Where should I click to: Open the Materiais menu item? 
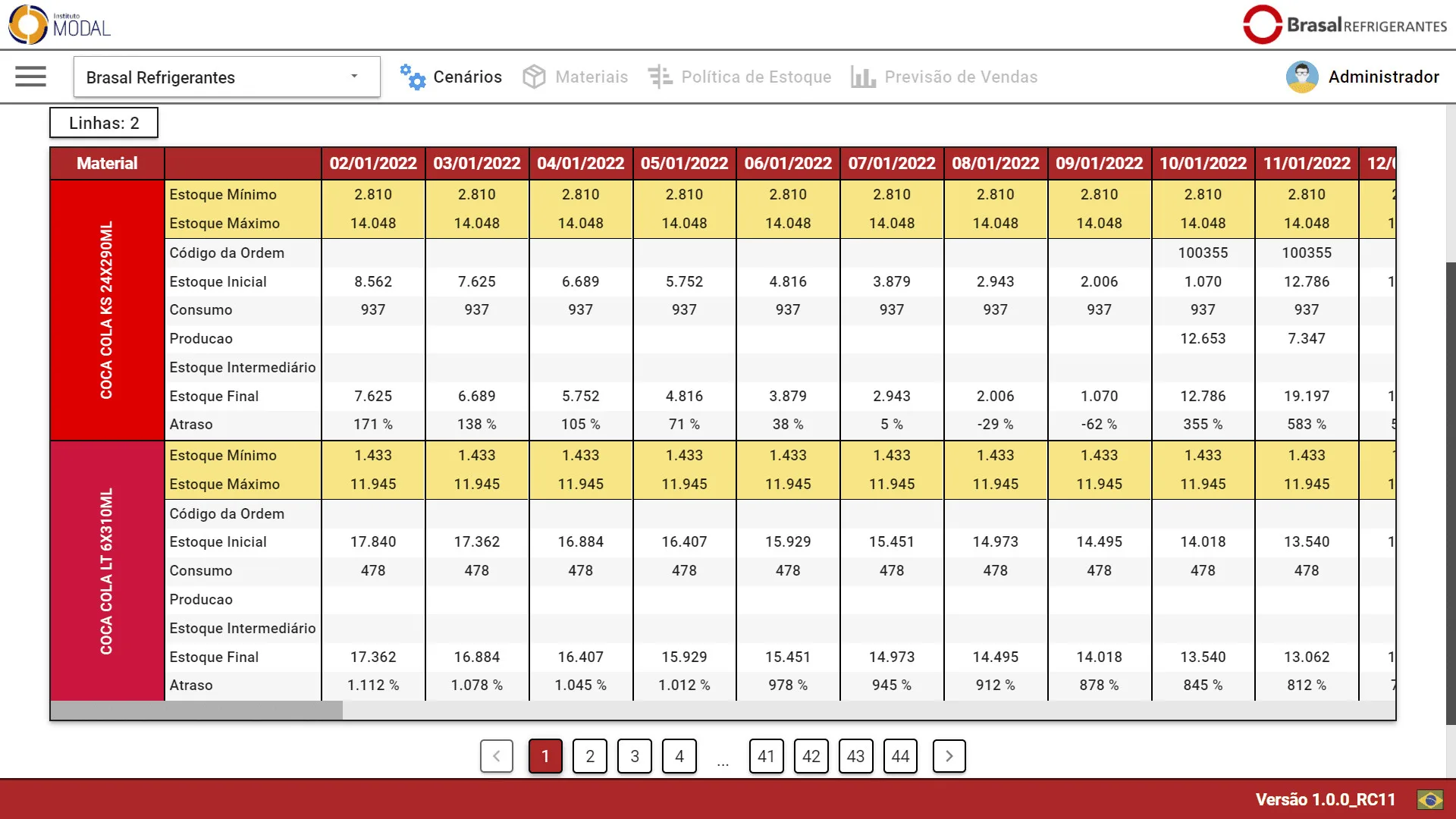591,77
